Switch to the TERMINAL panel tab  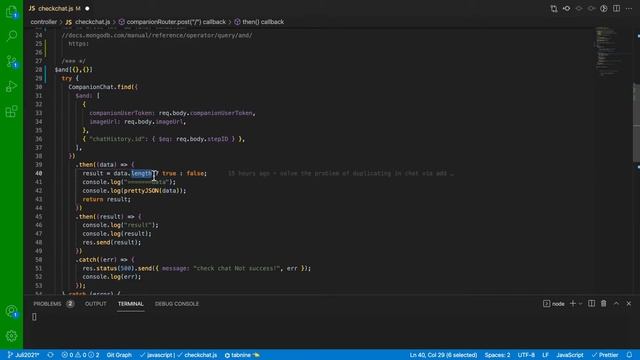[131, 304]
